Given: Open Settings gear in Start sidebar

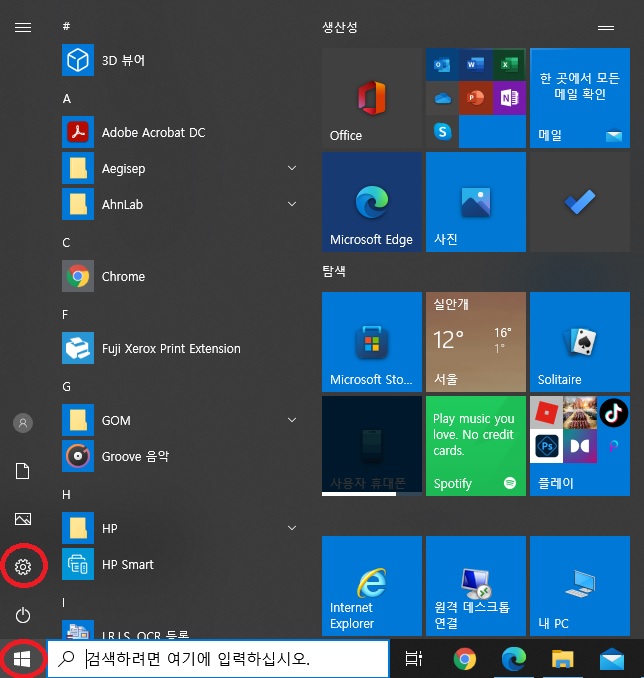Looking at the screenshot, I should pyautogui.click(x=23, y=566).
